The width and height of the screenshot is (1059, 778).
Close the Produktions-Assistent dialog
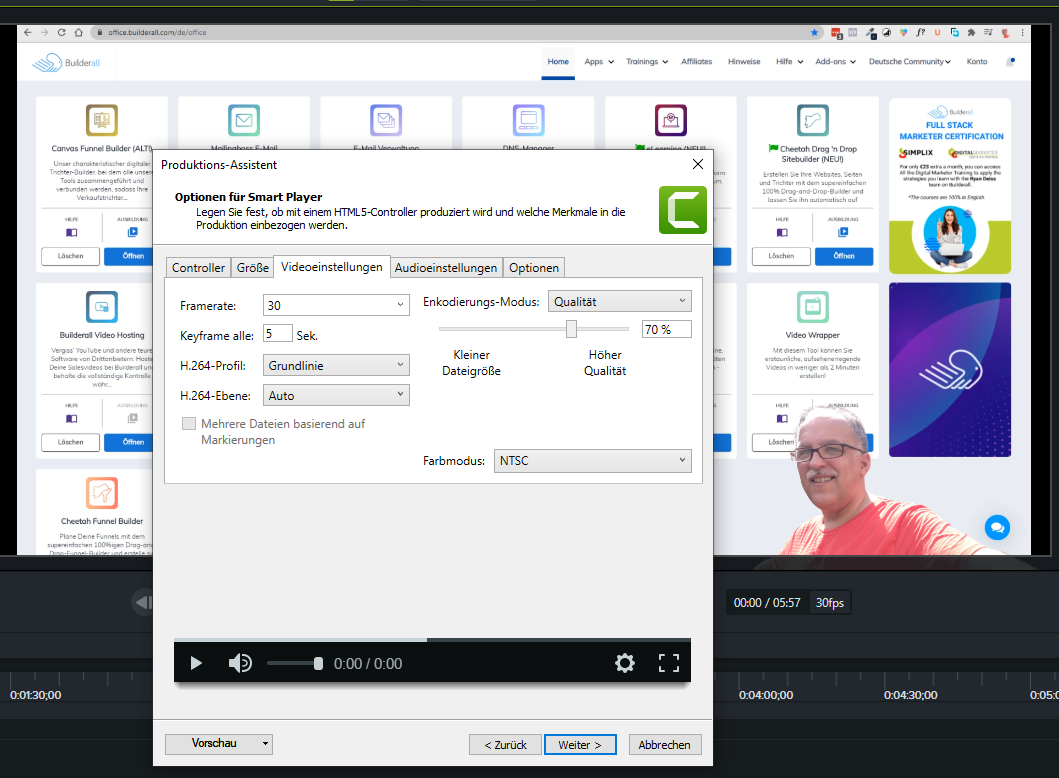coord(698,164)
